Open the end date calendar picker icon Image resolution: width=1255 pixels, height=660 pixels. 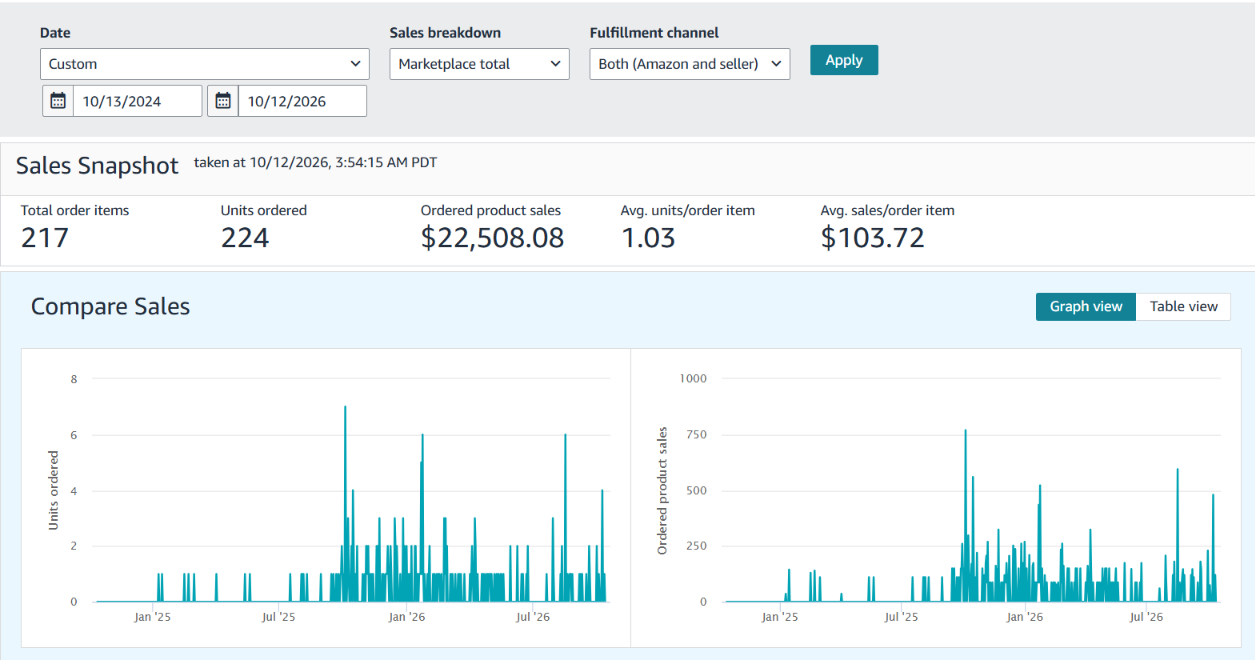(223, 101)
